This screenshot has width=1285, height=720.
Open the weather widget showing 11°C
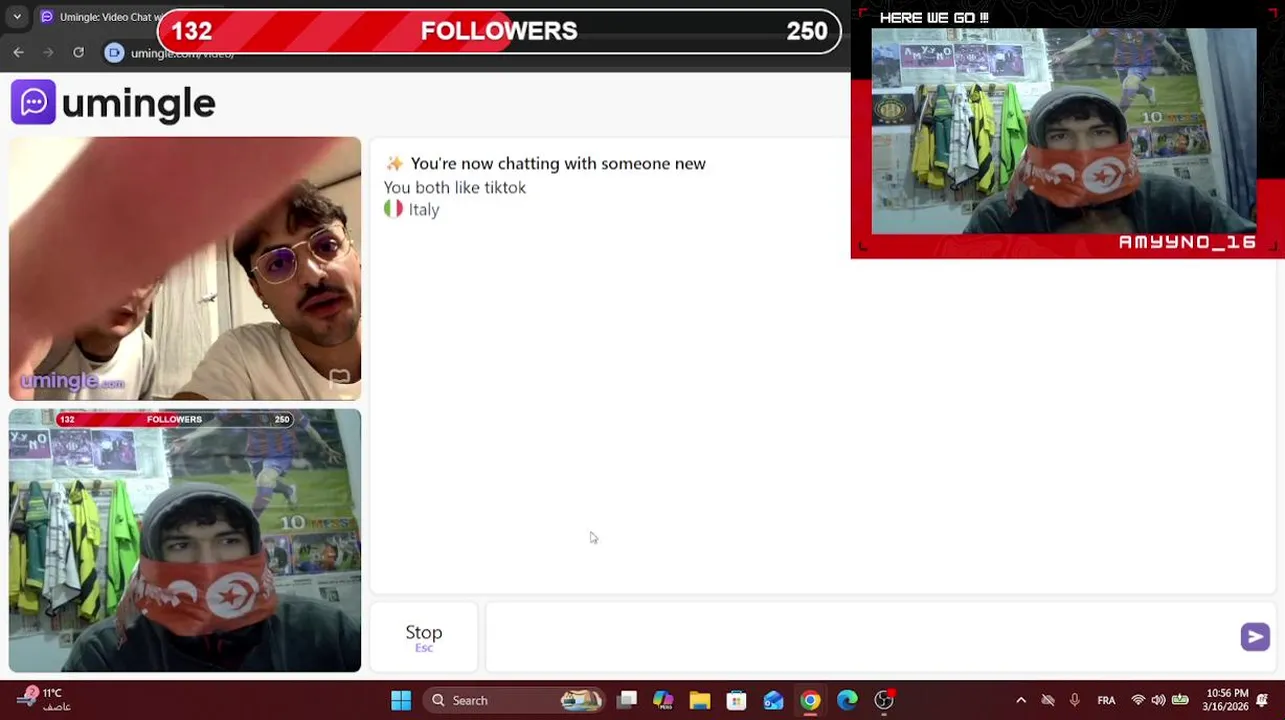[x=45, y=699]
